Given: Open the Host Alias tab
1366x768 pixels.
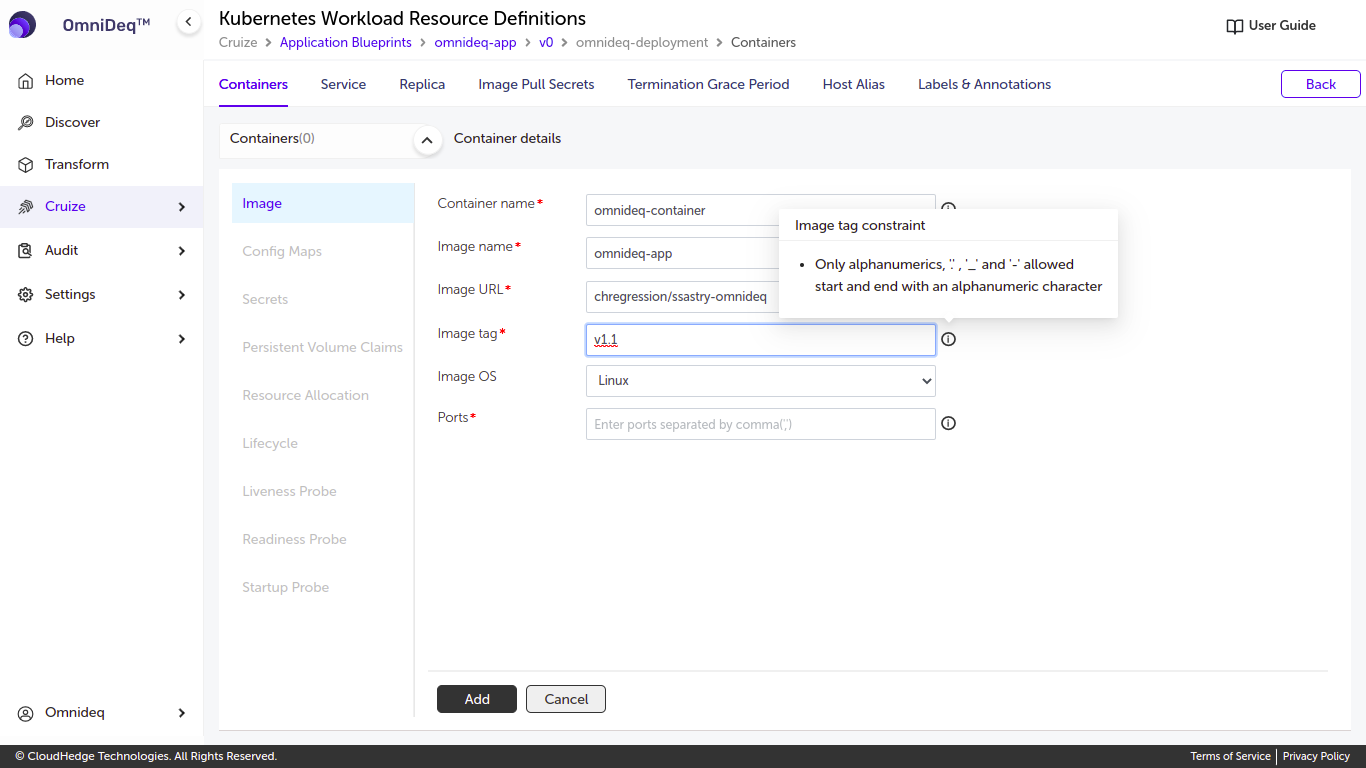Looking at the screenshot, I should pos(854,85).
